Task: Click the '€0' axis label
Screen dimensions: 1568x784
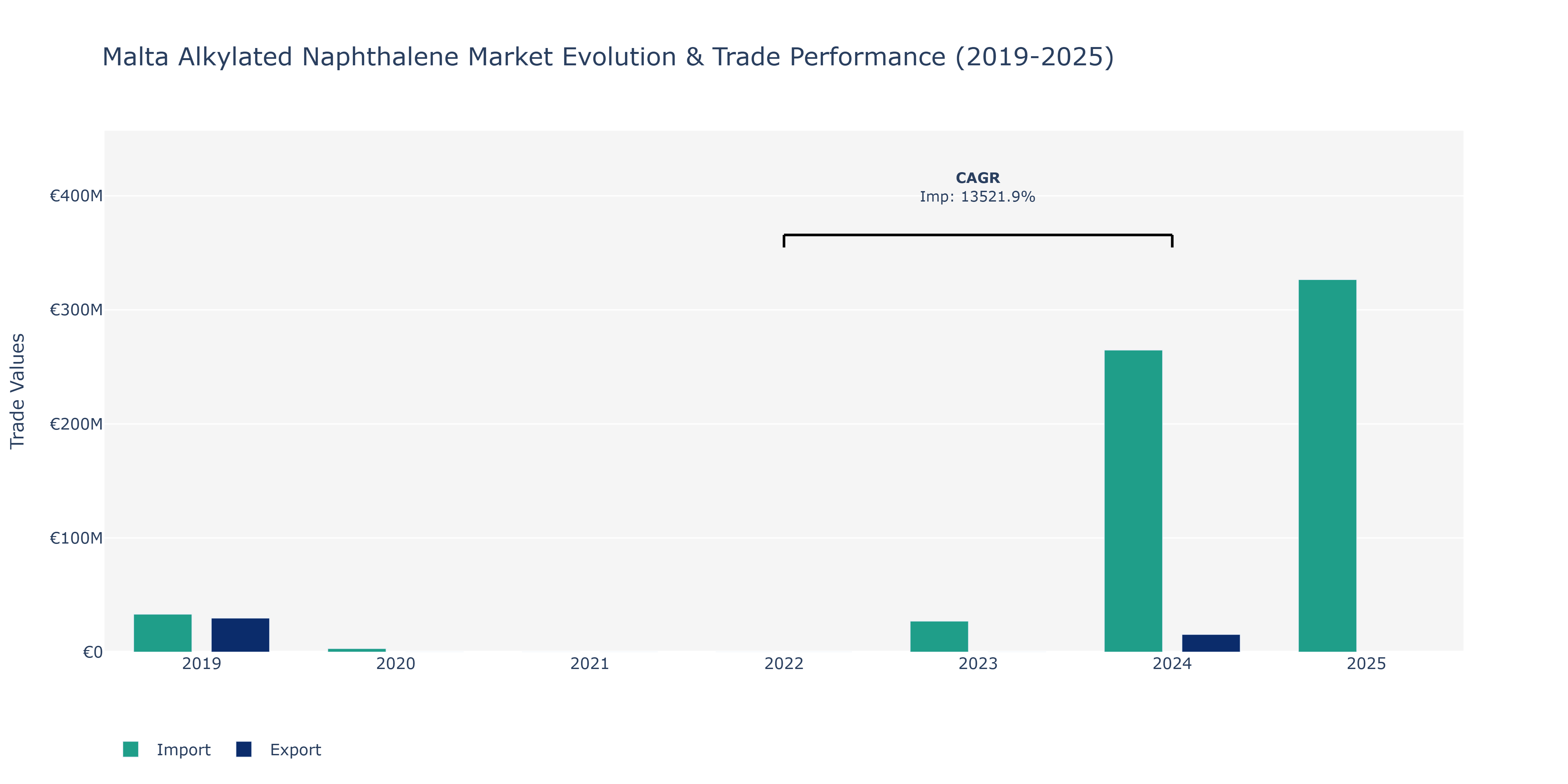Action: (92, 652)
